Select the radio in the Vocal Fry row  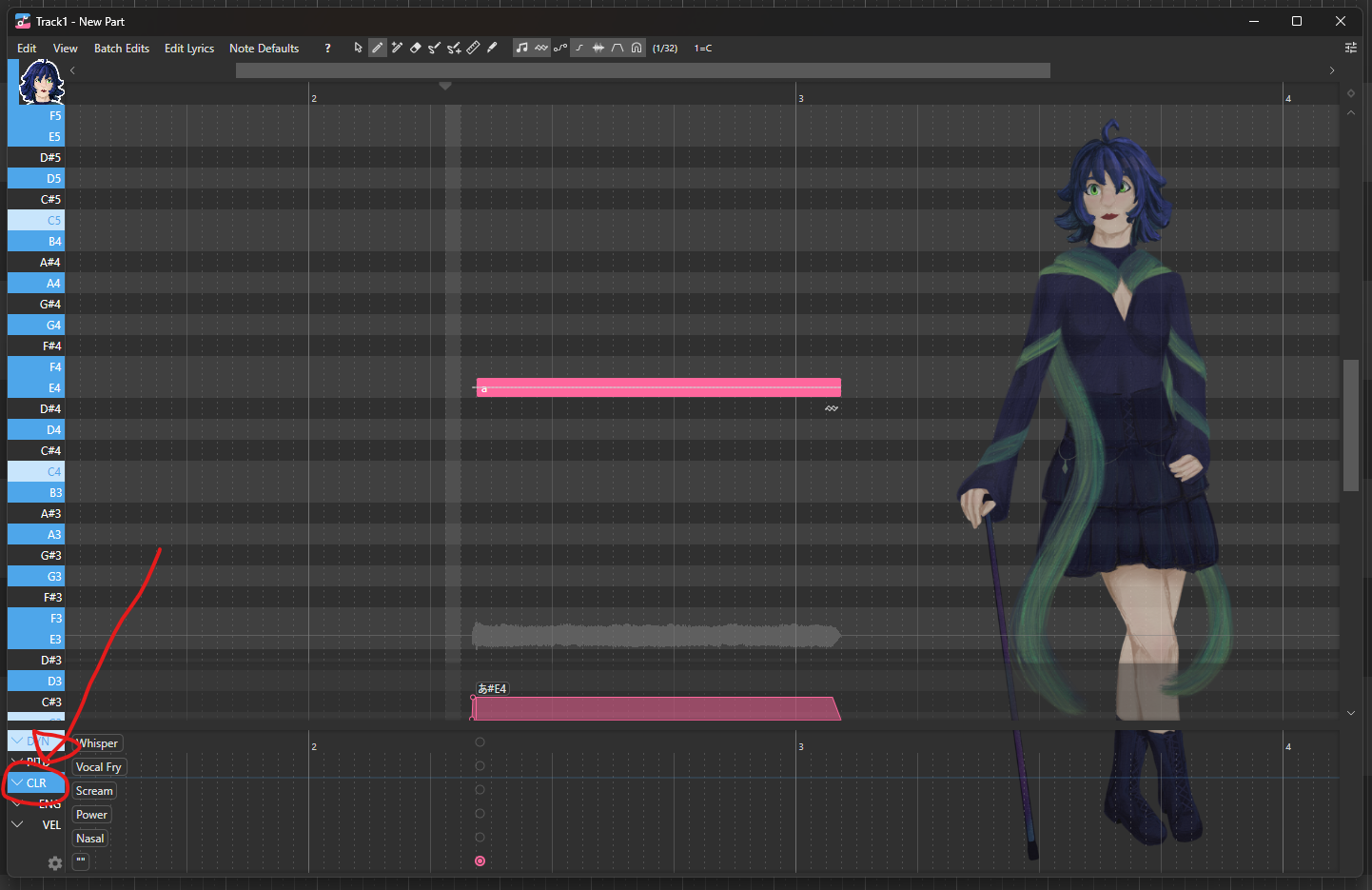pos(480,766)
